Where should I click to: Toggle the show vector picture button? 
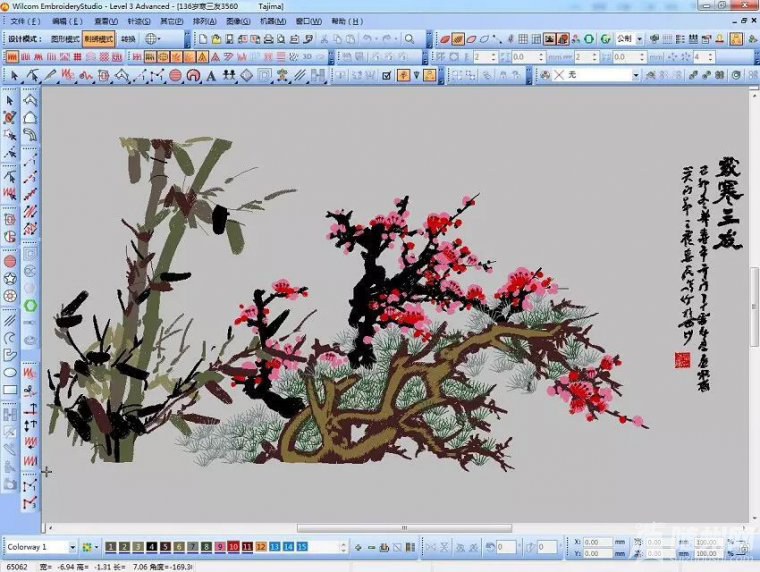562,39
